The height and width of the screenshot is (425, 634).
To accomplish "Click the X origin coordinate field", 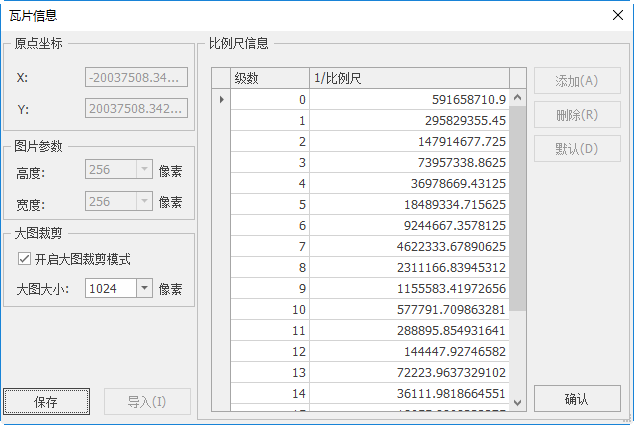I will point(137,77).
